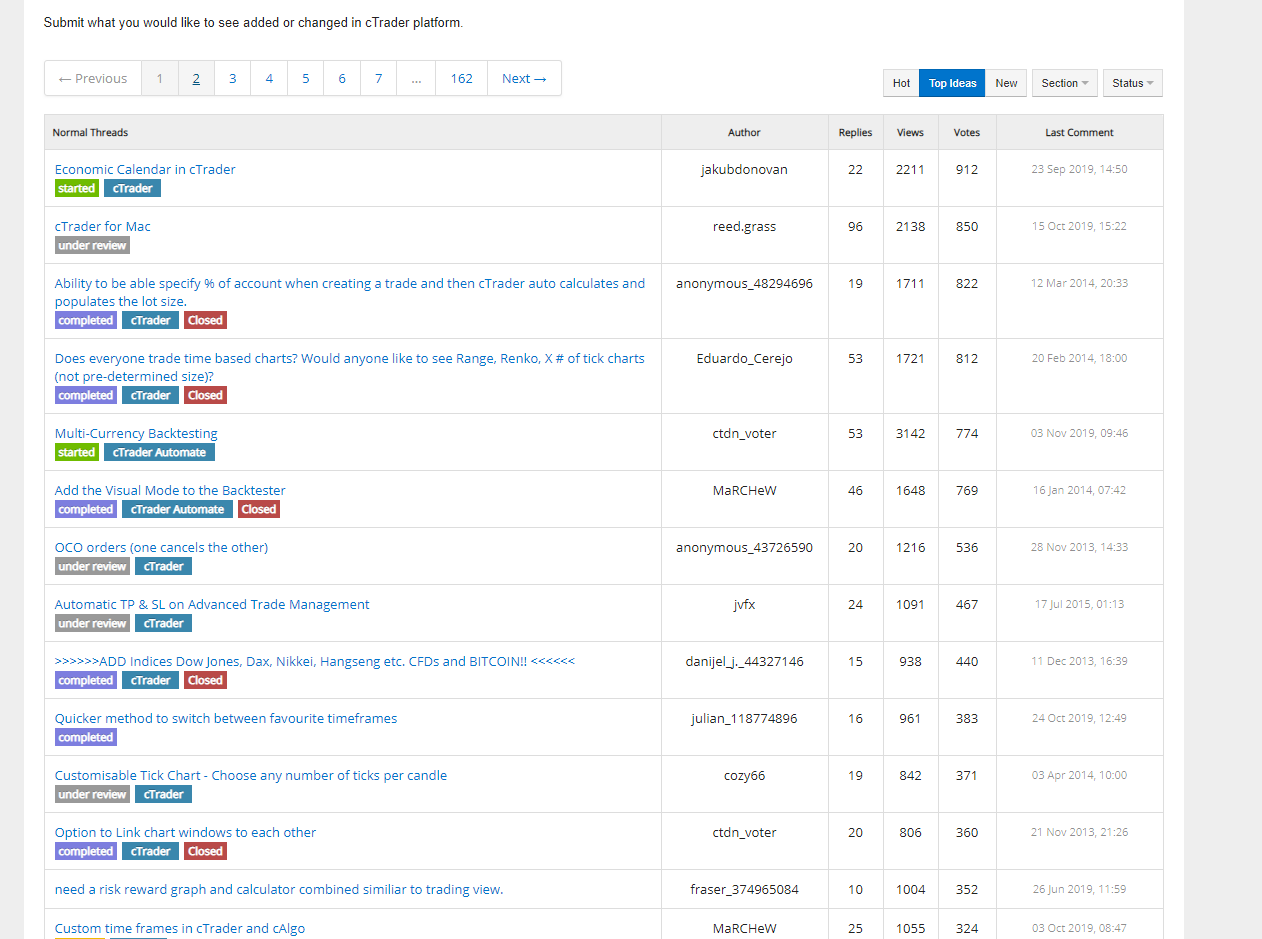The width and height of the screenshot is (1262, 939).
Task: Open 'Customisable Tick Chart' thread
Action: click(251, 775)
